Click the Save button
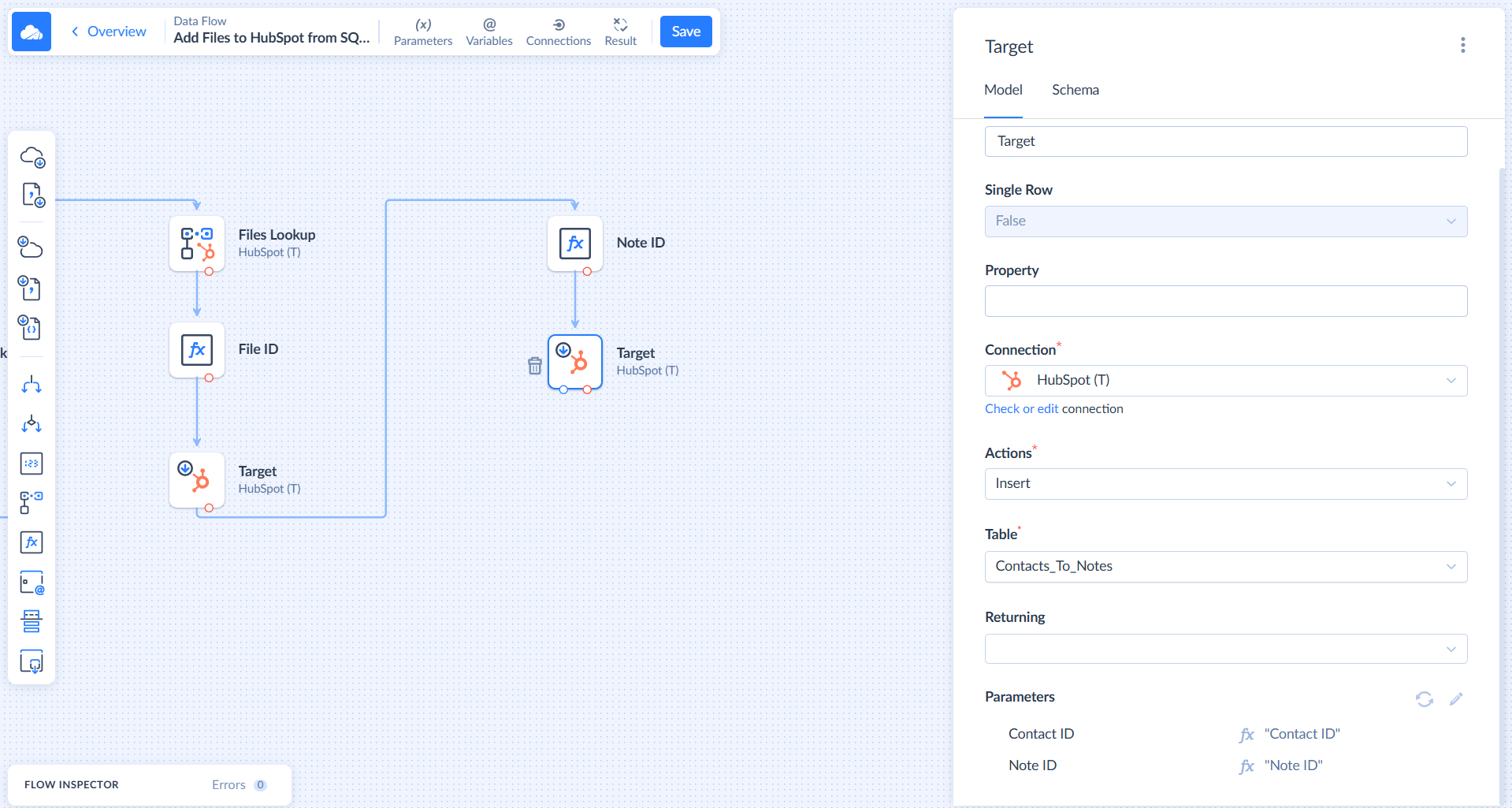Screen dimensions: 1512x808 [685, 32]
